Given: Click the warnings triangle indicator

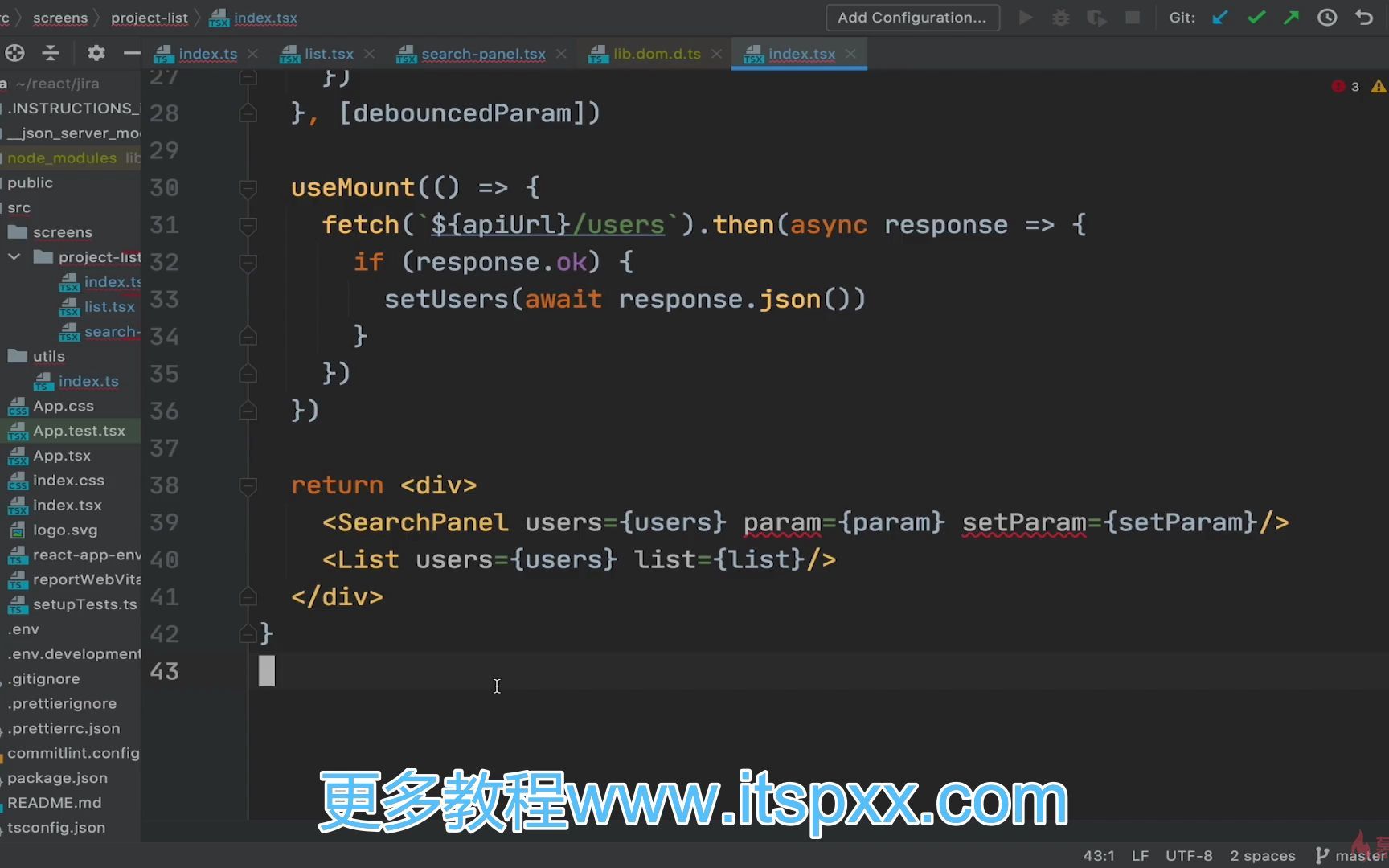Looking at the screenshot, I should click(x=1379, y=86).
